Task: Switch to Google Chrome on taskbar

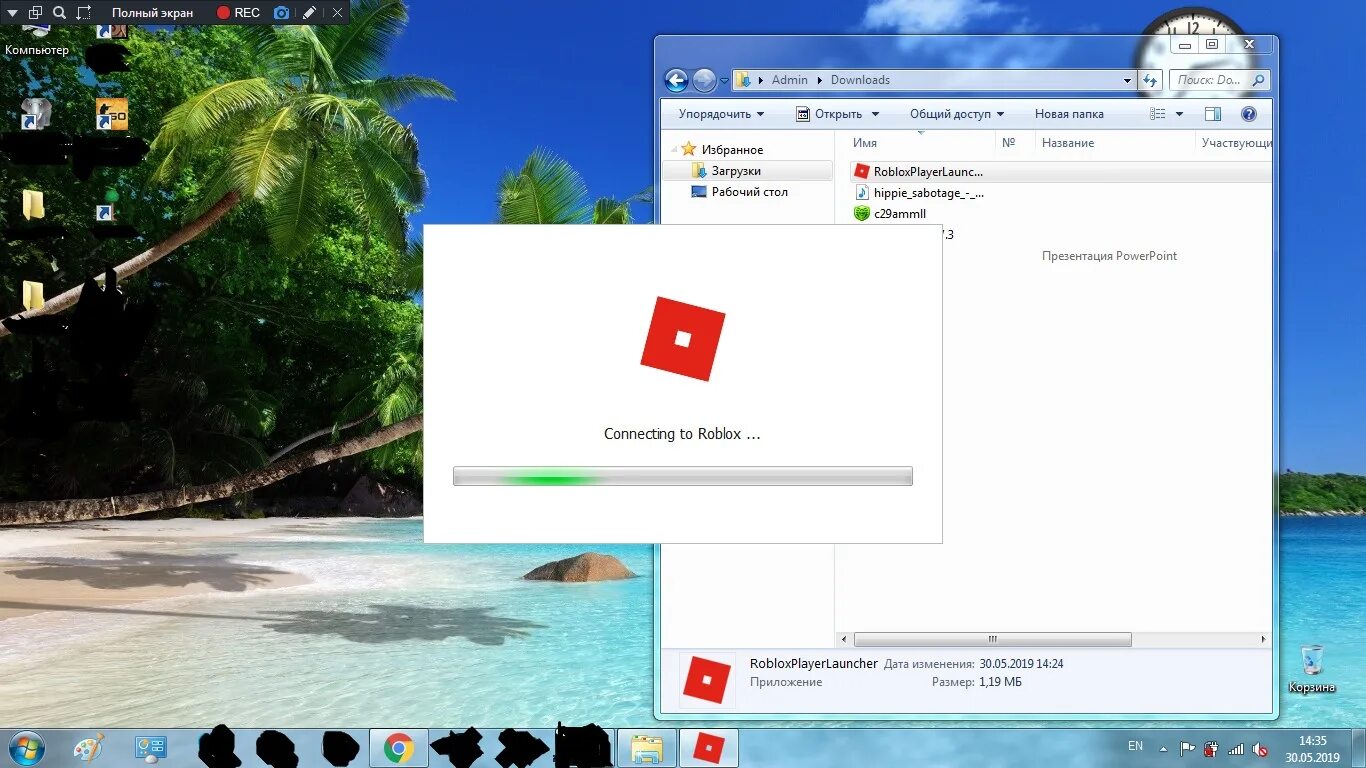Action: (x=399, y=748)
